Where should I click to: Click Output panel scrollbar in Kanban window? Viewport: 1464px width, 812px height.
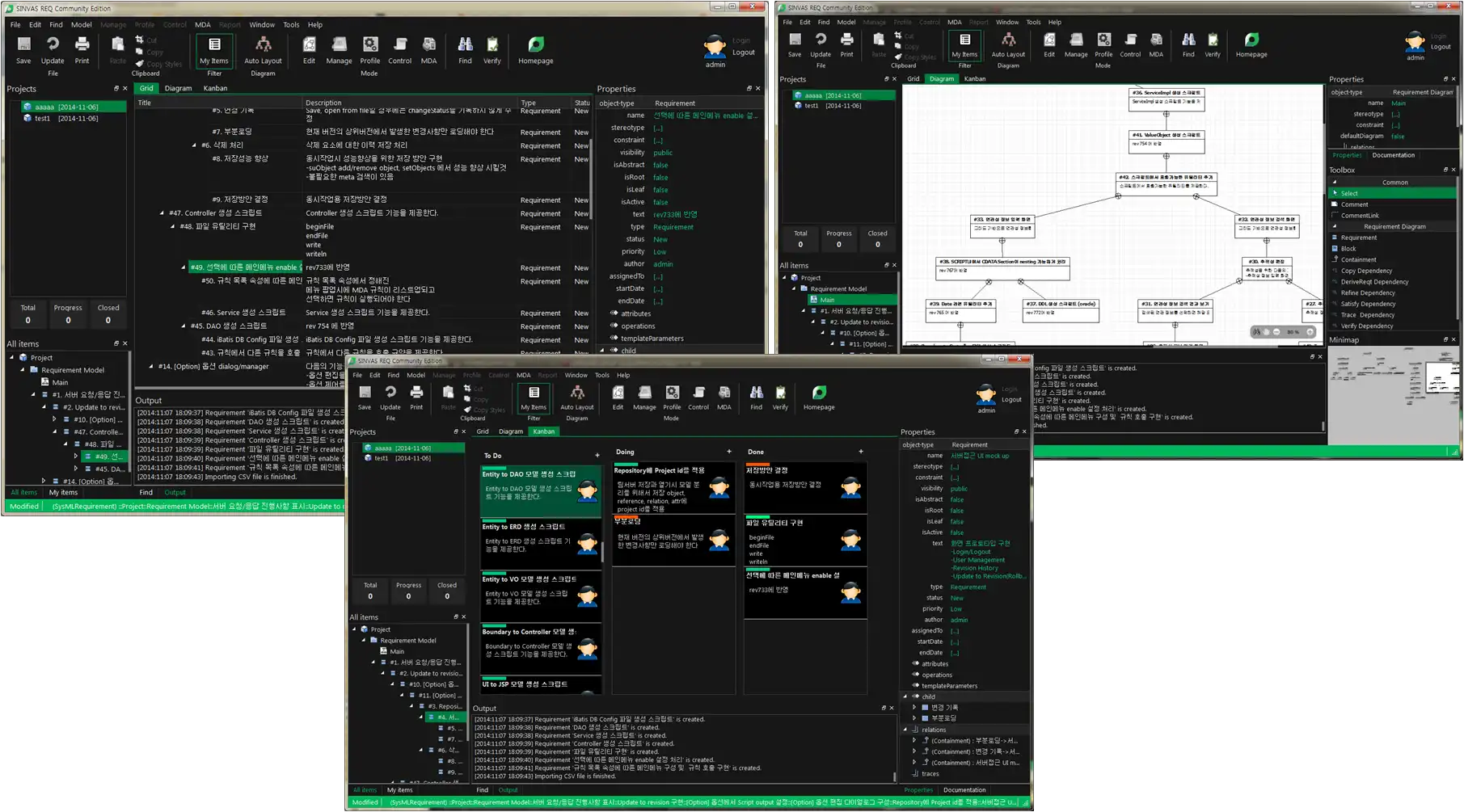click(895, 777)
